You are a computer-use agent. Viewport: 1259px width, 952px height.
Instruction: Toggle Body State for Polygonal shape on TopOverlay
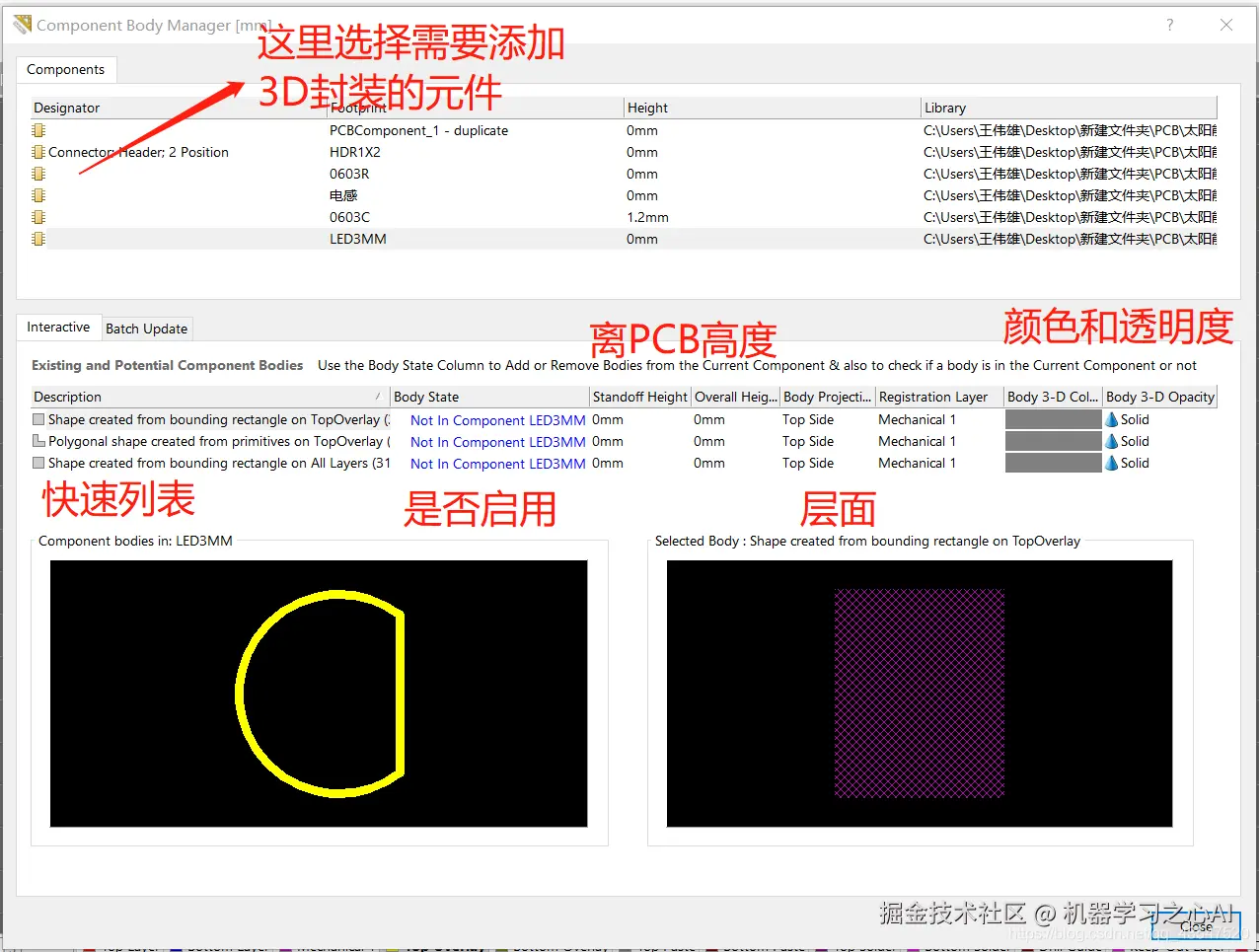498,442
